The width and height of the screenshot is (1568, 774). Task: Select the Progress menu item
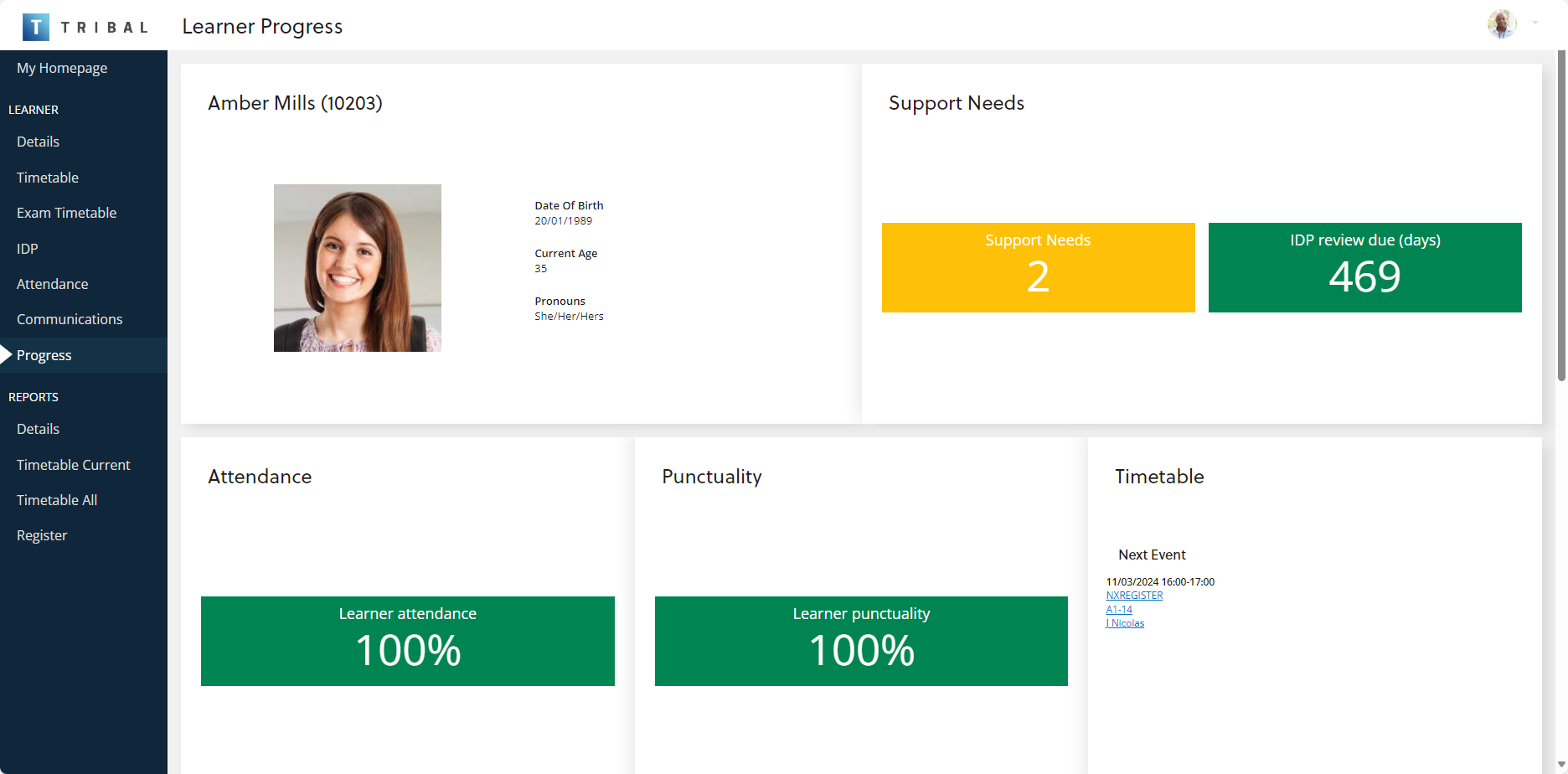[44, 355]
